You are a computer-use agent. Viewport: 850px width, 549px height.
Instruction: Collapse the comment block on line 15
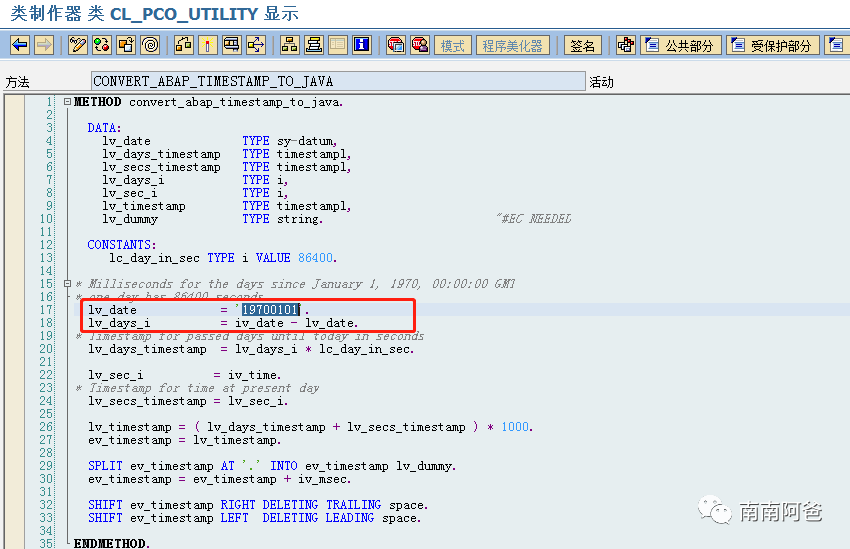[x=67, y=283]
